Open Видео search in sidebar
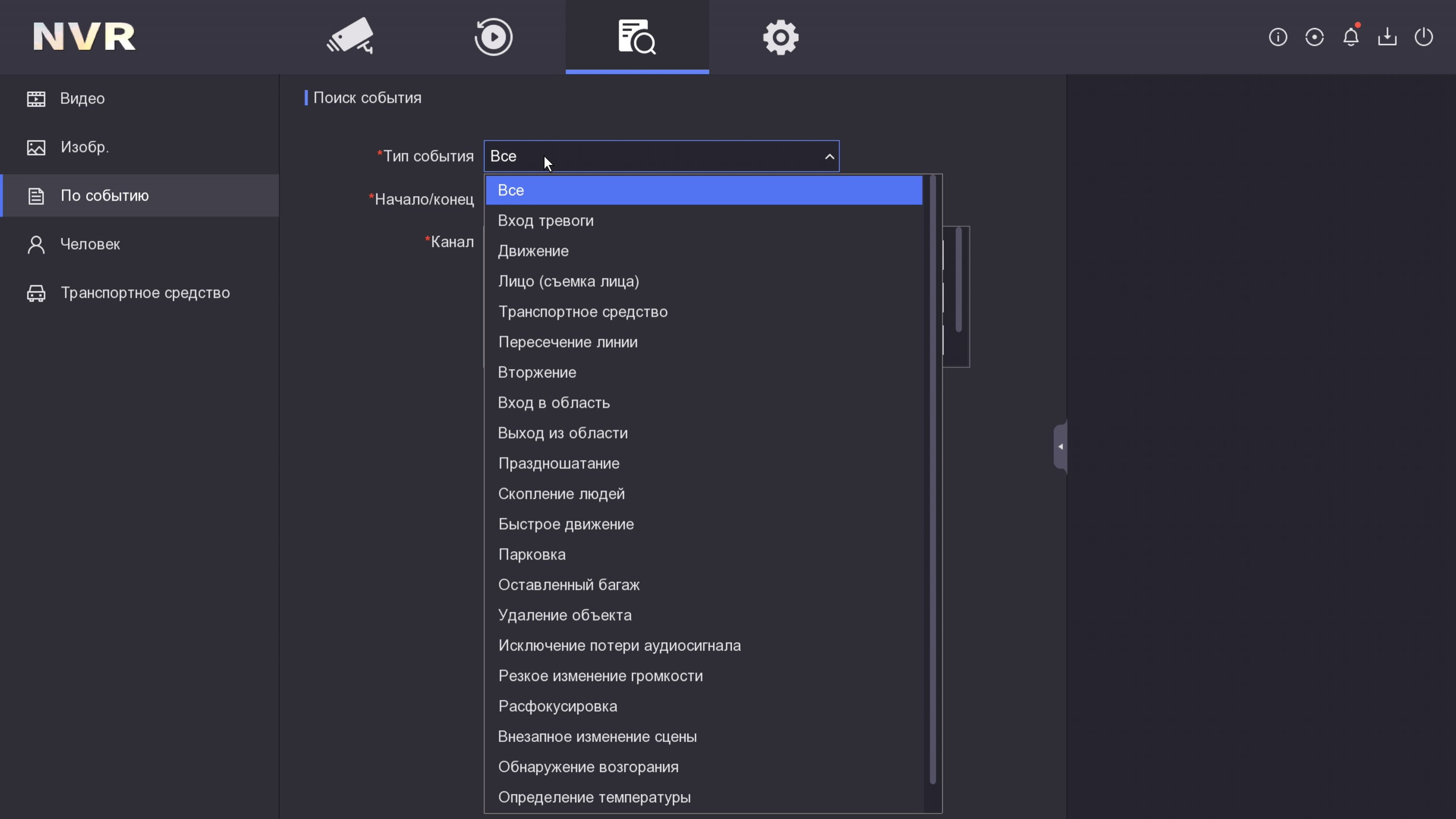This screenshot has width=1456, height=819. 140,98
